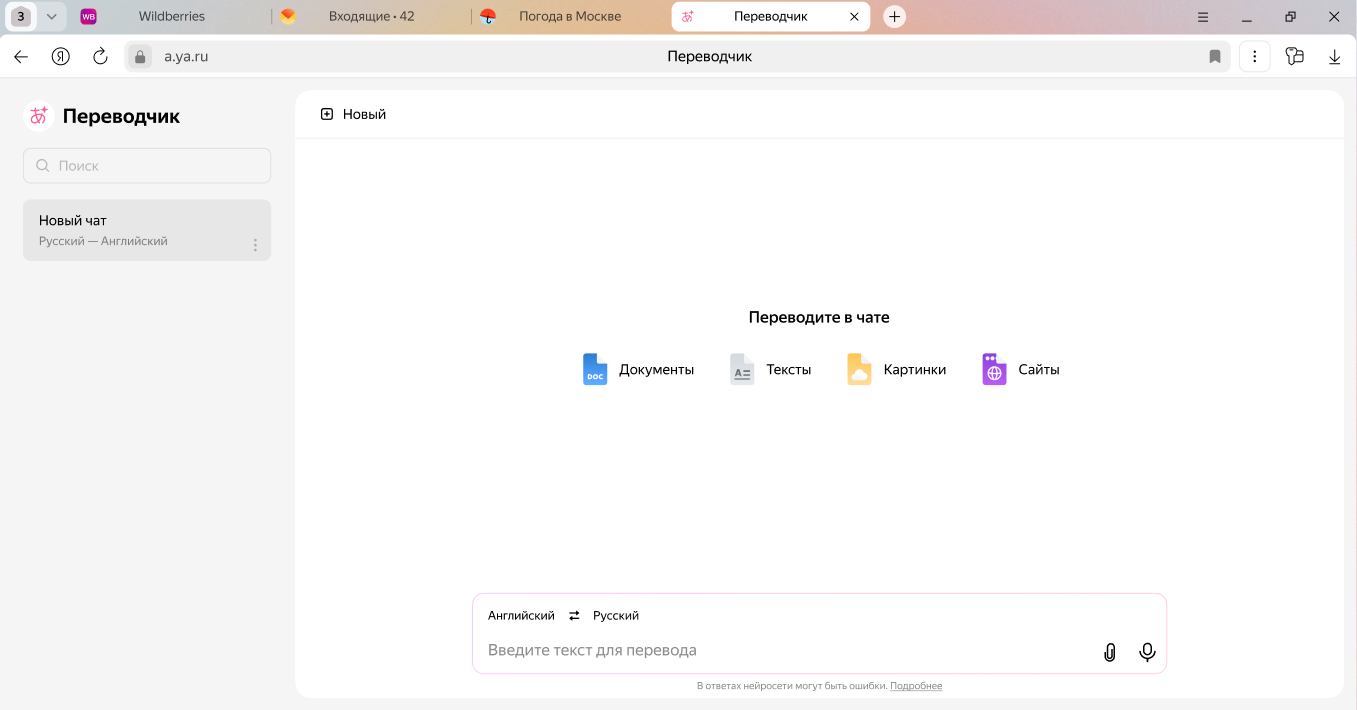Swap languages with the arrows icon
Screen dimensions: 1357x710
574,616
